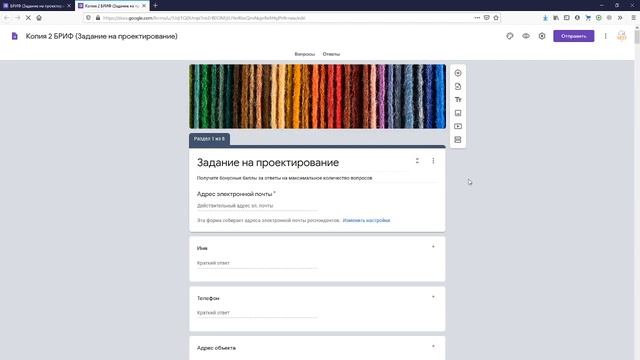The width and height of the screenshot is (640, 360).
Task: Open form settings gear icon
Action: coord(542,36)
